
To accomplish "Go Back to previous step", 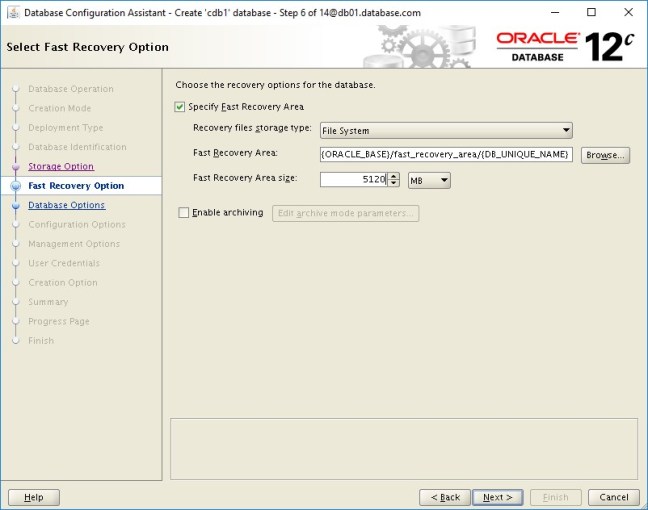I will pos(445,497).
